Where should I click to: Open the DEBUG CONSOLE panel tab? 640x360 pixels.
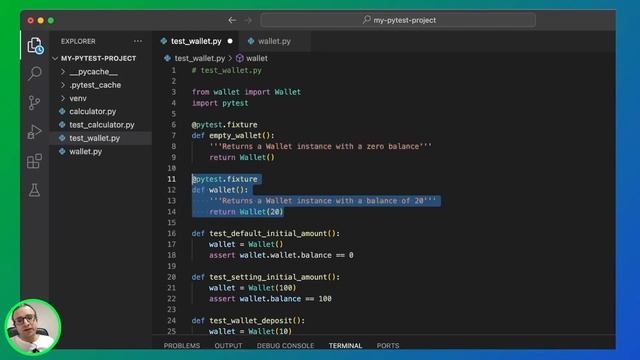tap(285, 345)
